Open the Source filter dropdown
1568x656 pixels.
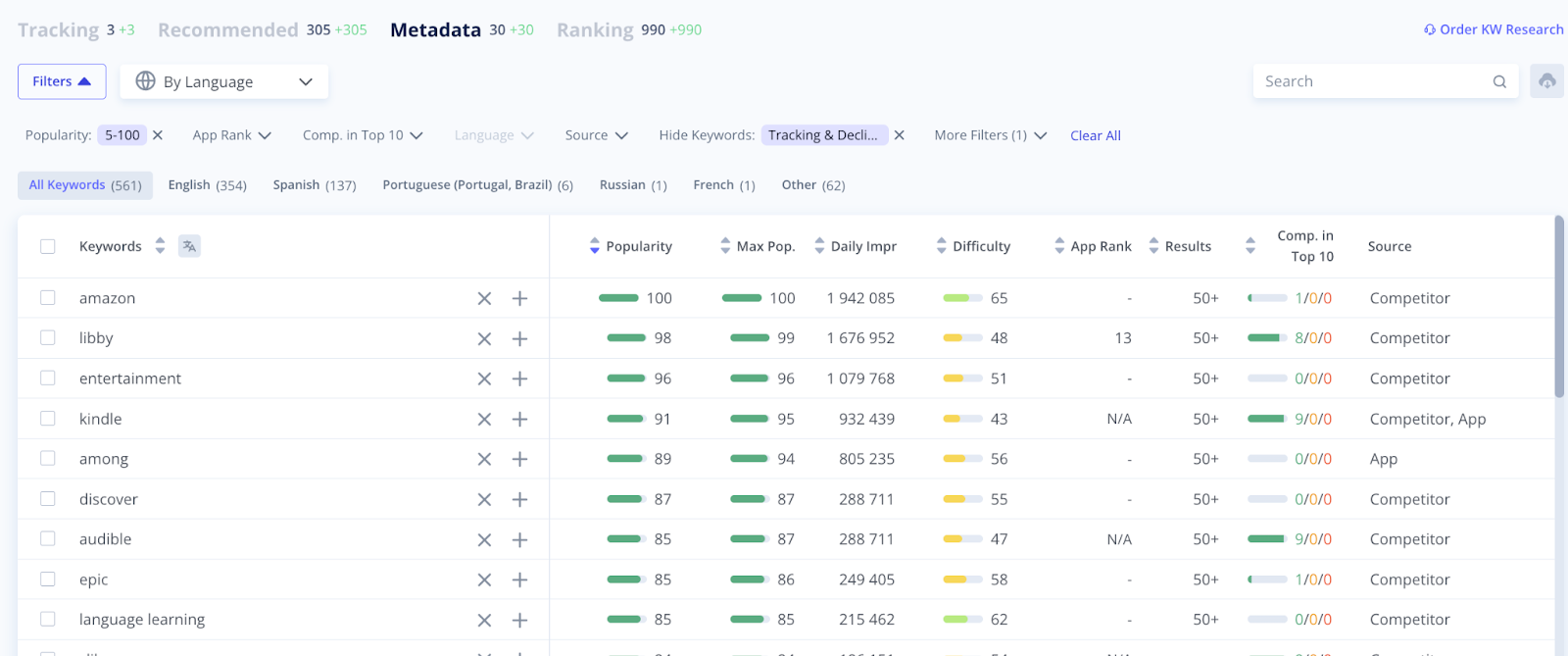tap(596, 135)
